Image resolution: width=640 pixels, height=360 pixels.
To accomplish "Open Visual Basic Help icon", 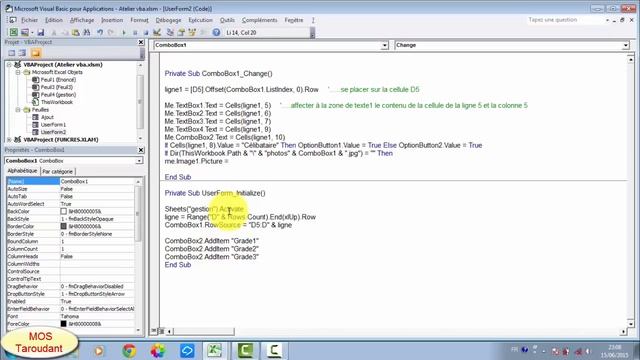I will coord(216,32).
